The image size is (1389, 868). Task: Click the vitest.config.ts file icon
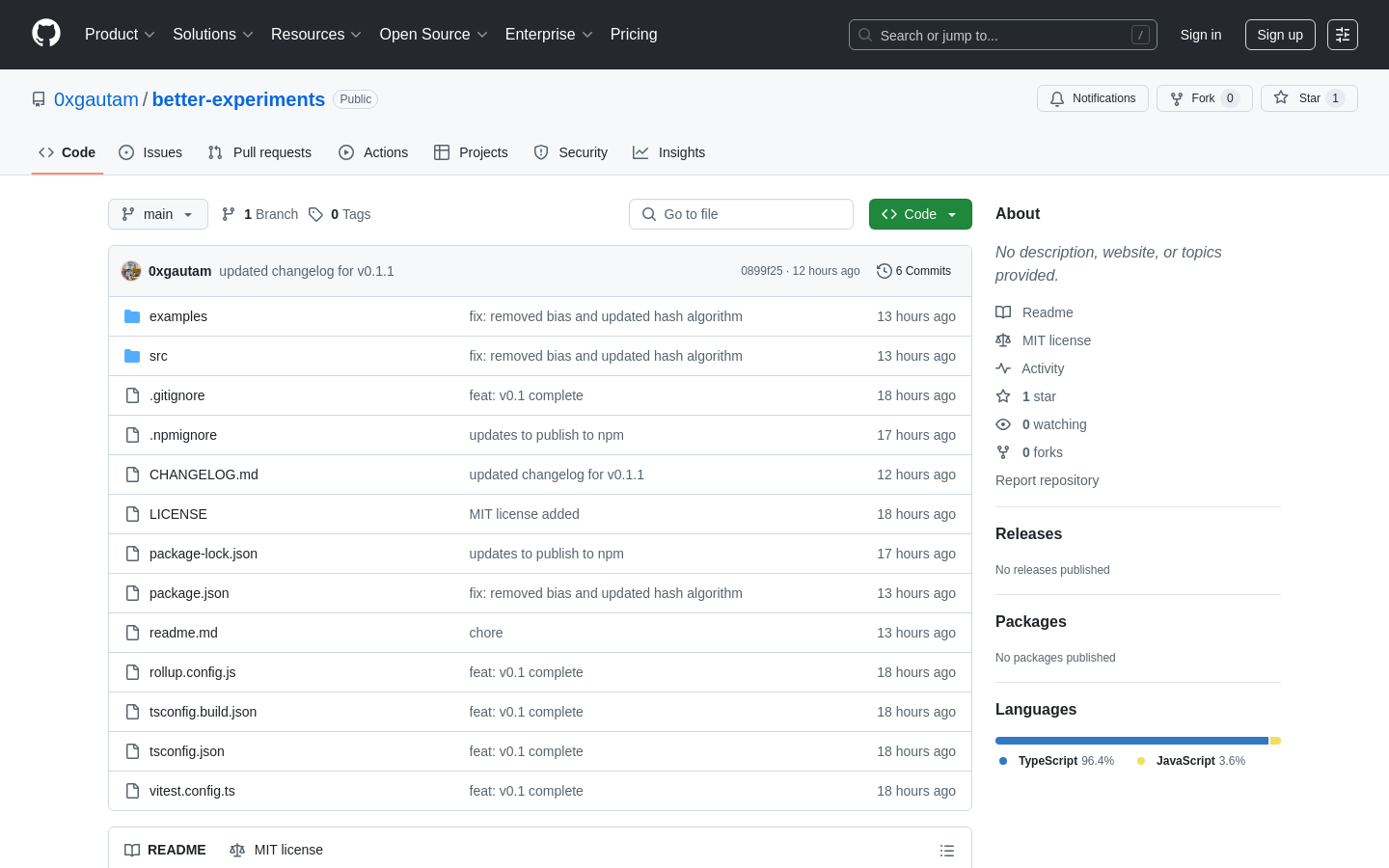coord(132,791)
